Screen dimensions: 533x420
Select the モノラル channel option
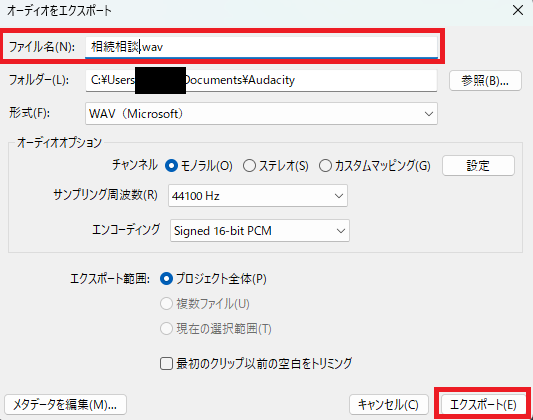coord(199,166)
